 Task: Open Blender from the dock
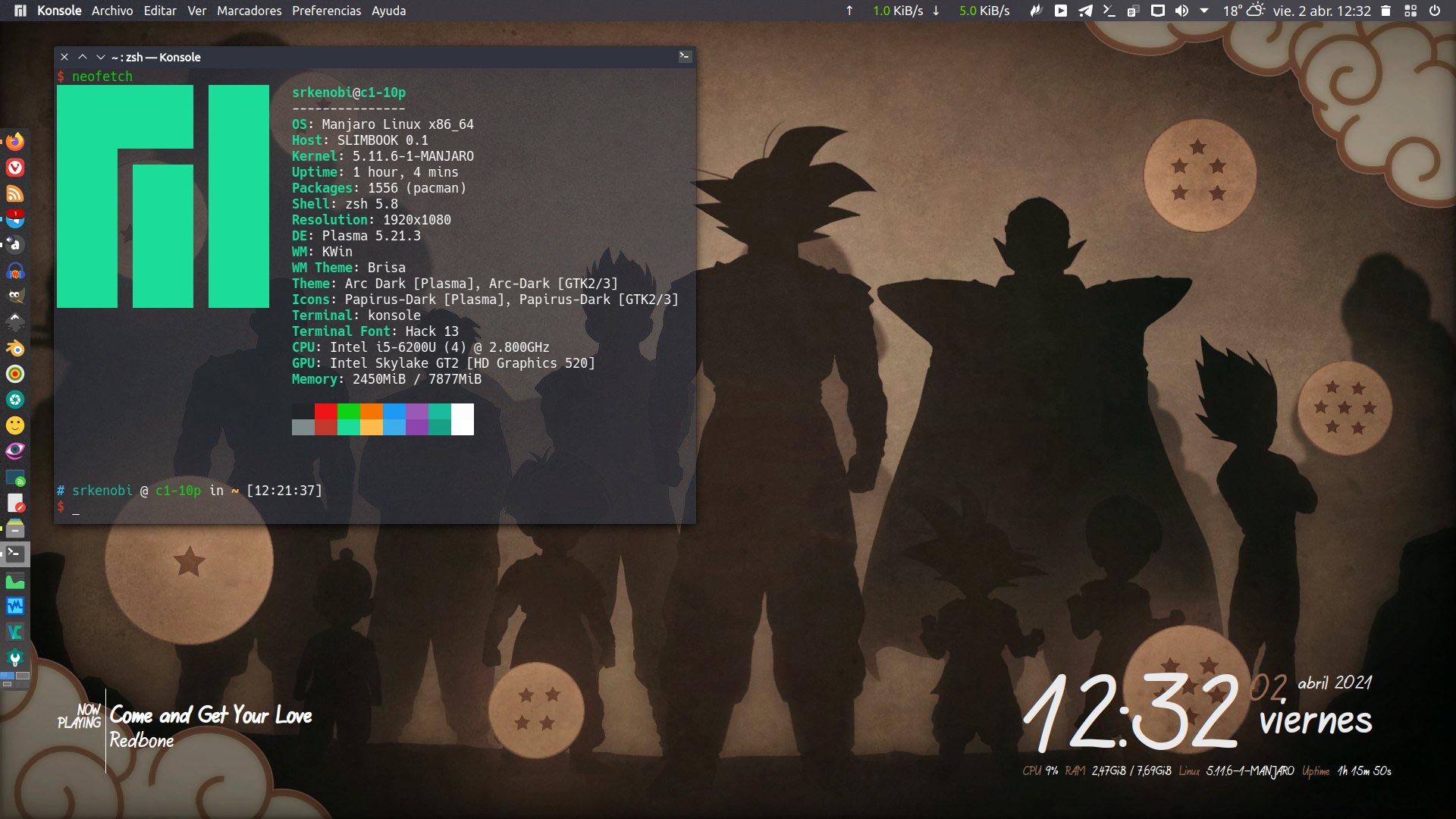[x=15, y=348]
